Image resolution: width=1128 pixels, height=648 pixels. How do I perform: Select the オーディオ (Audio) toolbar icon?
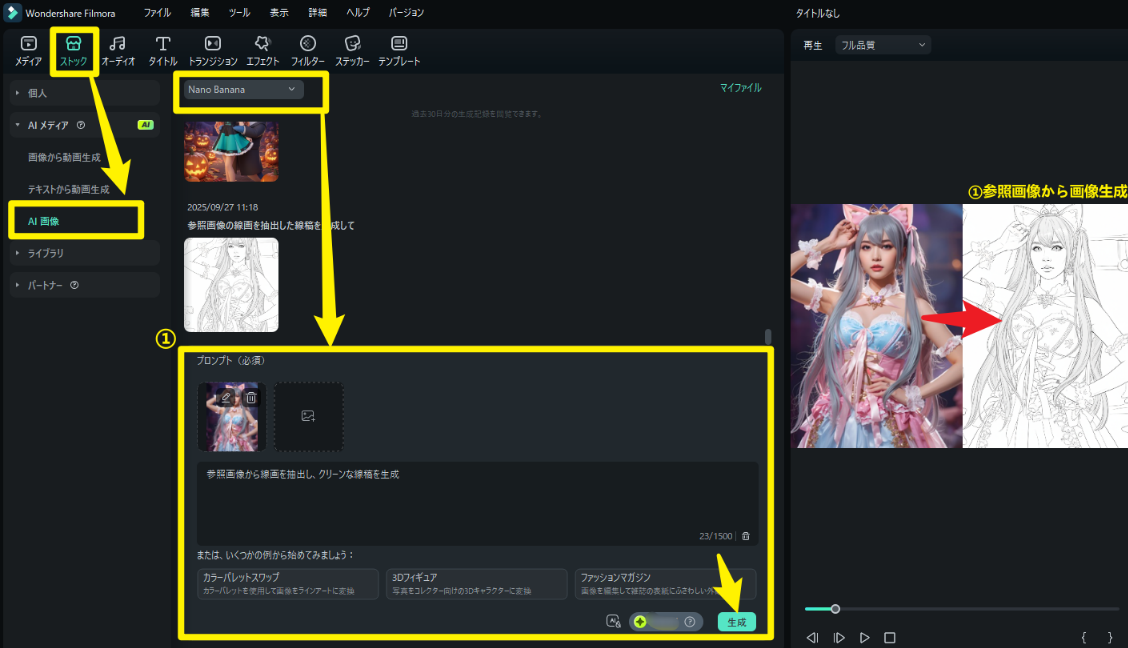pyautogui.click(x=118, y=49)
